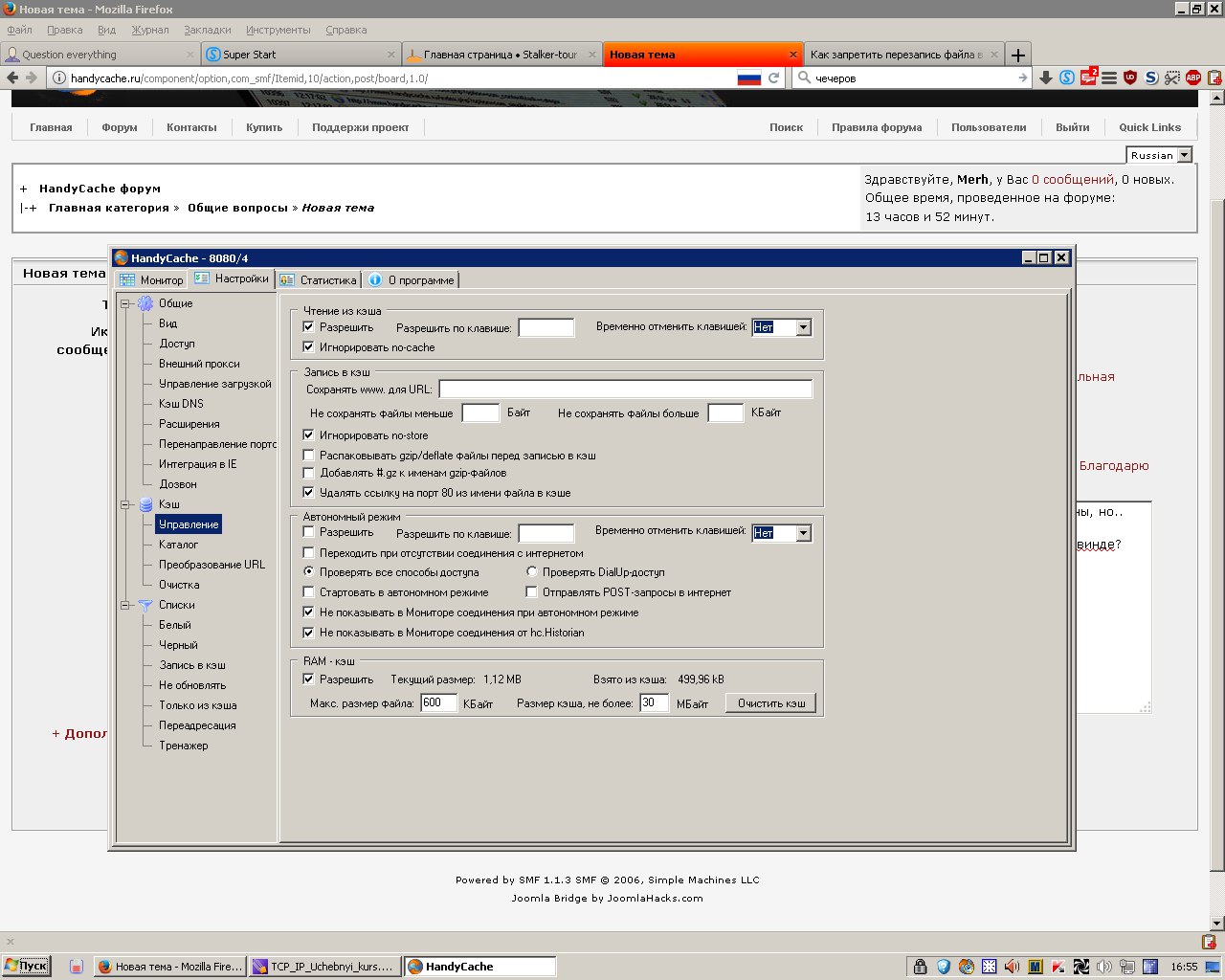Click the quick launch icon next to Пуск
Screen dimensions: 1225x980
pos(77,967)
